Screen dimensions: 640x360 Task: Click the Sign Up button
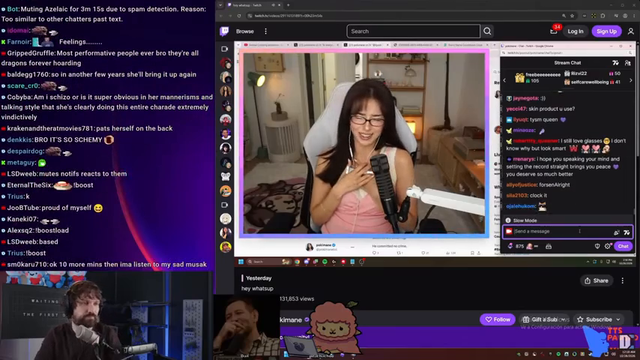pyautogui.click(x=607, y=31)
